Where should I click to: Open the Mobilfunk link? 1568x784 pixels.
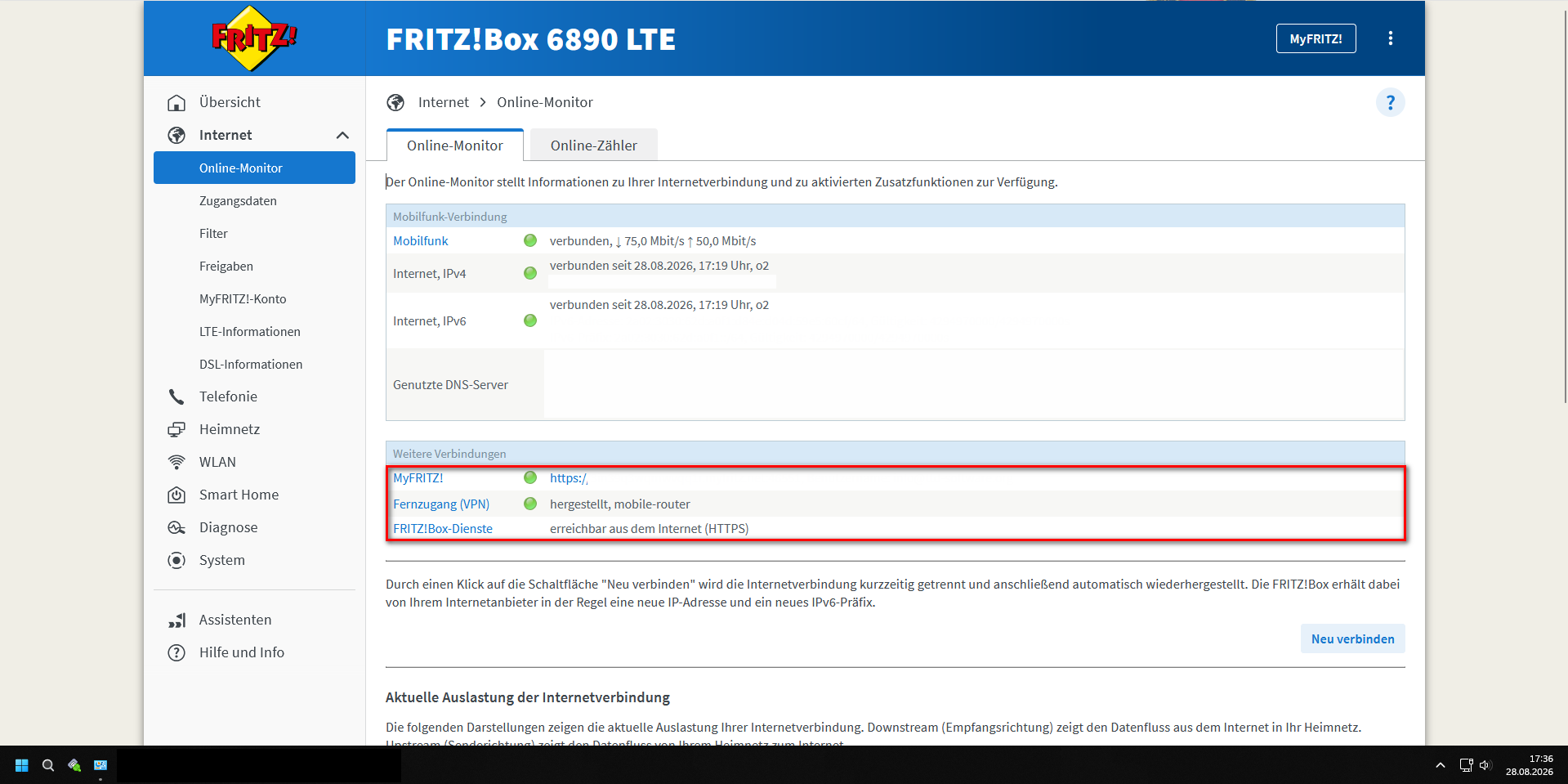point(421,241)
